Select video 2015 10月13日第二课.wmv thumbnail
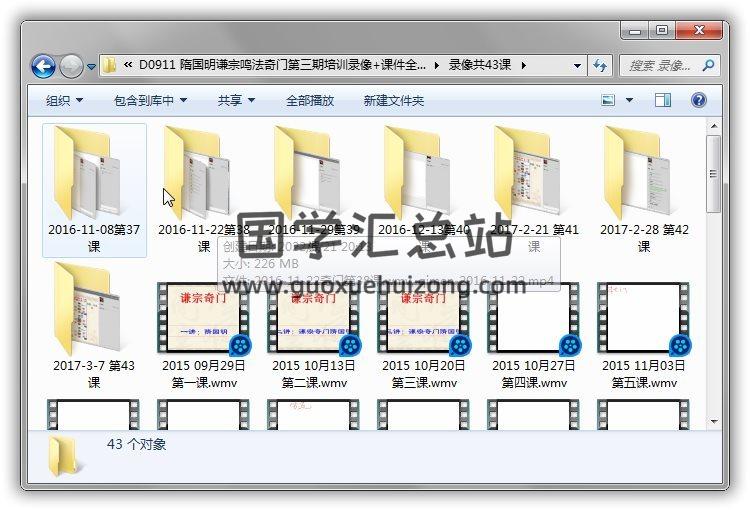The height and width of the screenshot is (511, 750). point(314,318)
